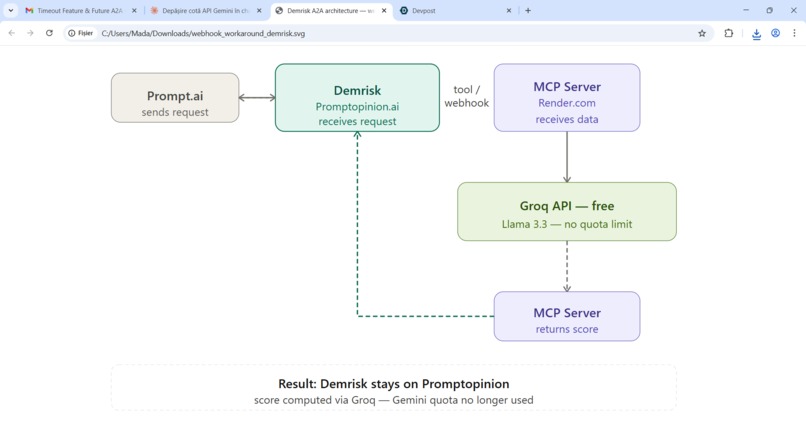Viewport: 806px width, 428px height.
Task: Focus the address bar file path
Action: pyautogui.click(x=203, y=33)
